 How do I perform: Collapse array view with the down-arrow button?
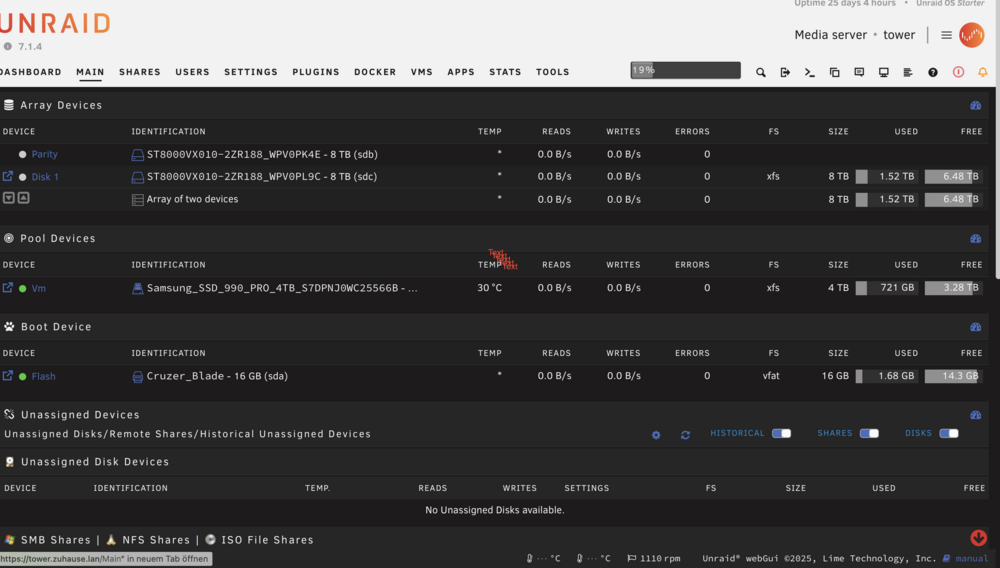pos(8,198)
